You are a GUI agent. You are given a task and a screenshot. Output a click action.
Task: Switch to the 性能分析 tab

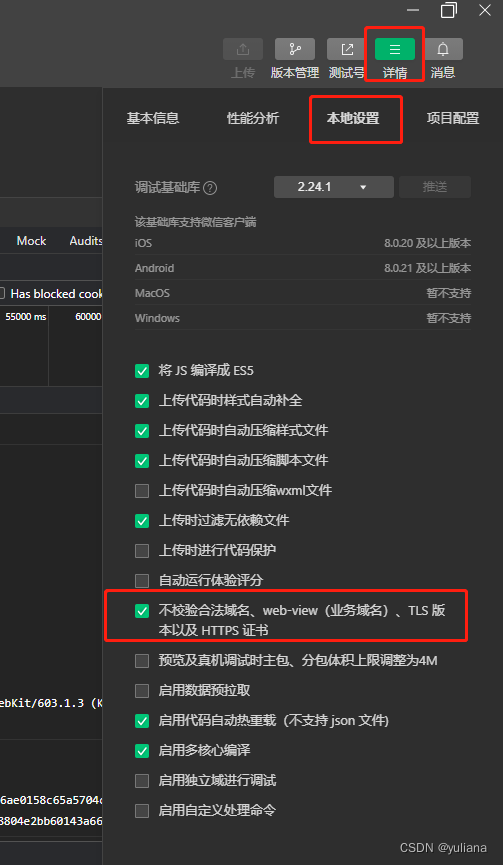(253, 118)
